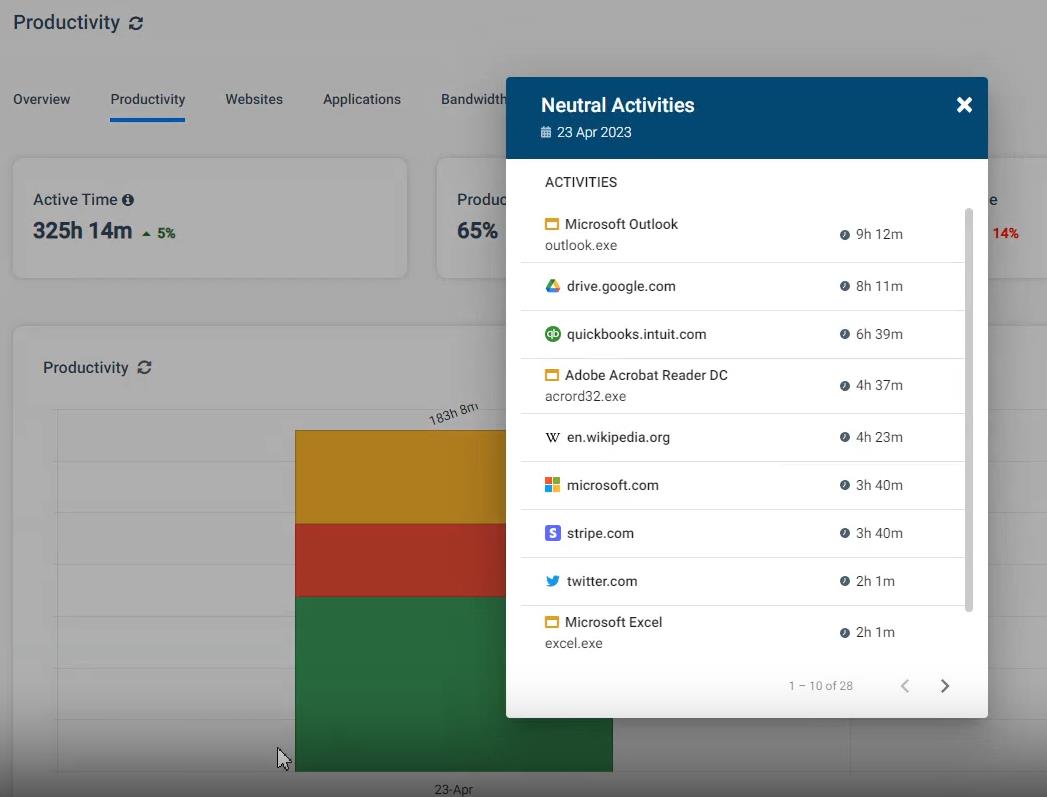The width and height of the screenshot is (1047, 797).
Task: Click the Adobe Acrobat Reader DC window icon
Action: (x=552, y=375)
